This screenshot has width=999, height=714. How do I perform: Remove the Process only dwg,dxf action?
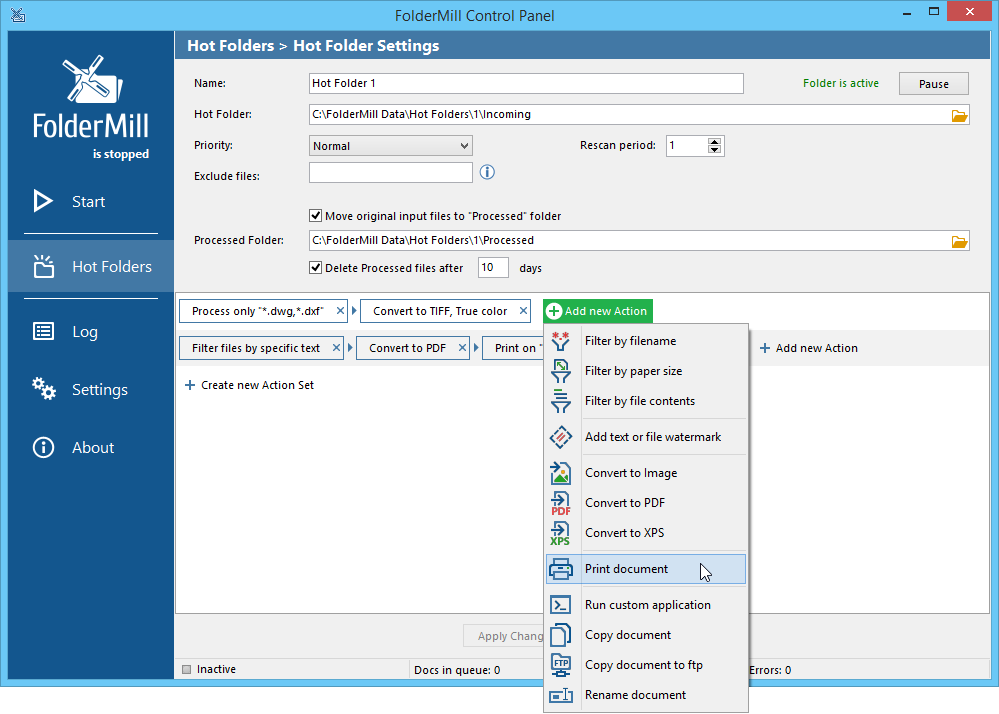pos(340,311)
